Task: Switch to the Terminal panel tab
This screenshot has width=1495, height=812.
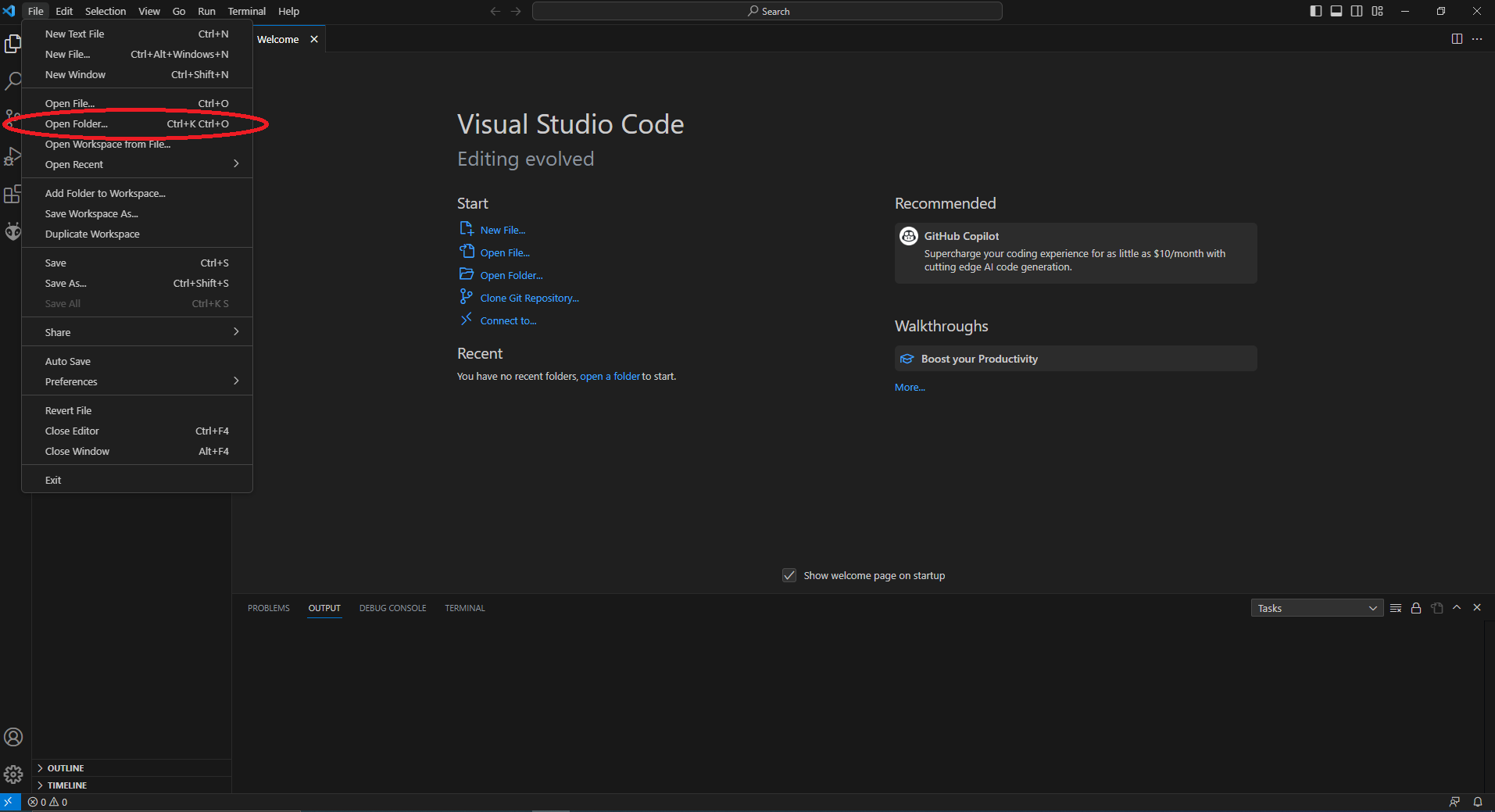Action: [x=465, y=608]
